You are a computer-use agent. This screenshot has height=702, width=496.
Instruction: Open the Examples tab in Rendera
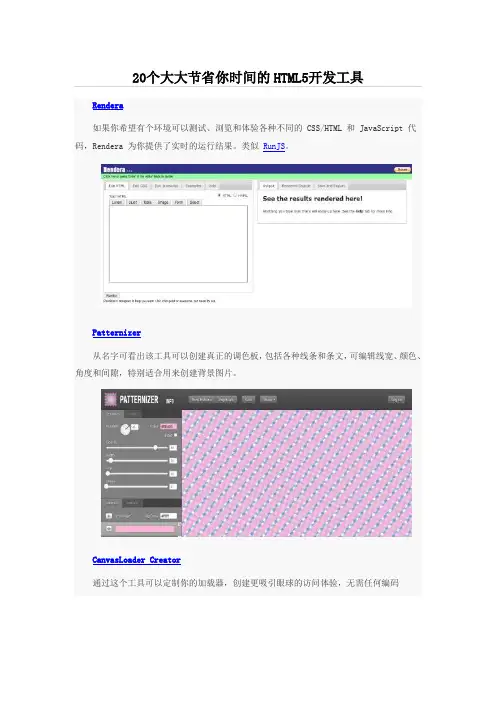(193, 186)
